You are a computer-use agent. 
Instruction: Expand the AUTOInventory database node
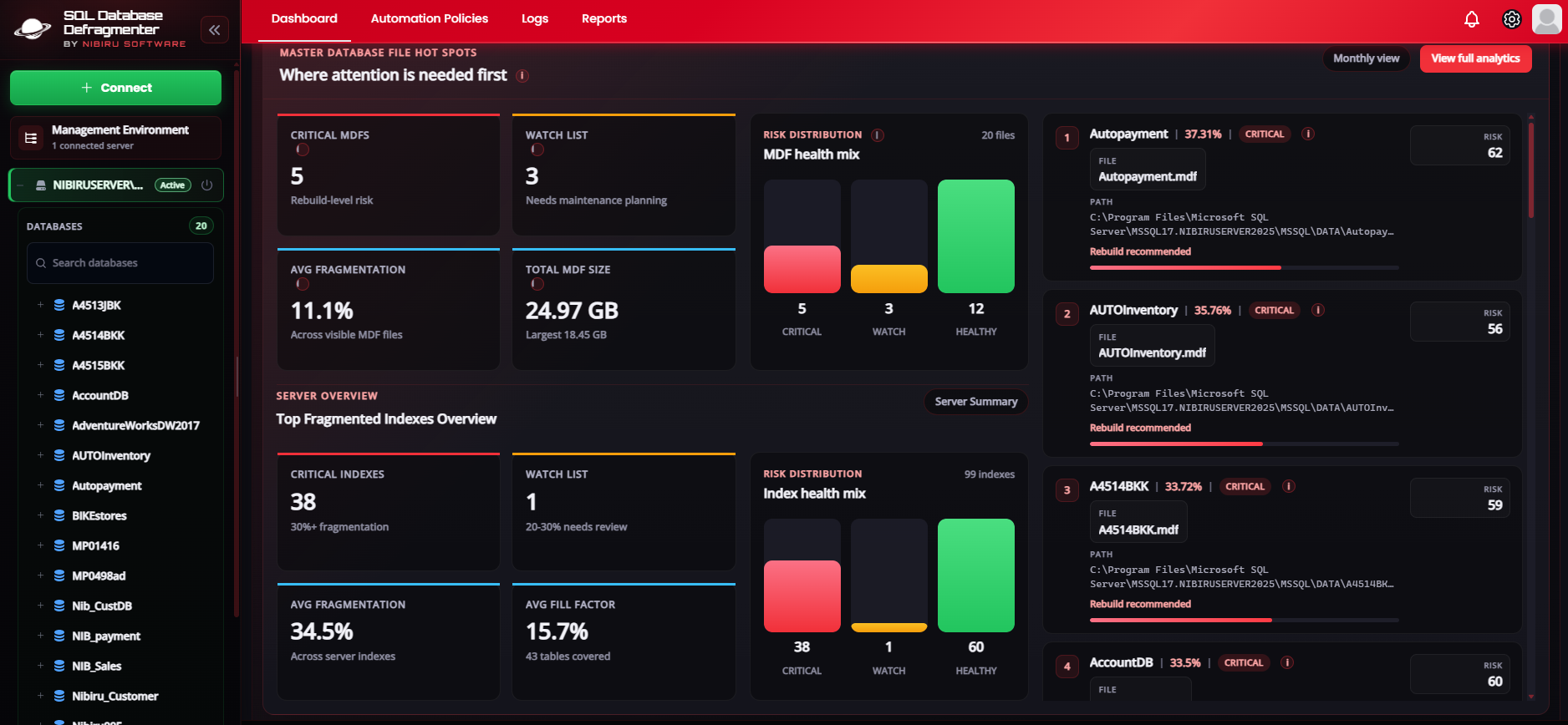pos(40,455)
